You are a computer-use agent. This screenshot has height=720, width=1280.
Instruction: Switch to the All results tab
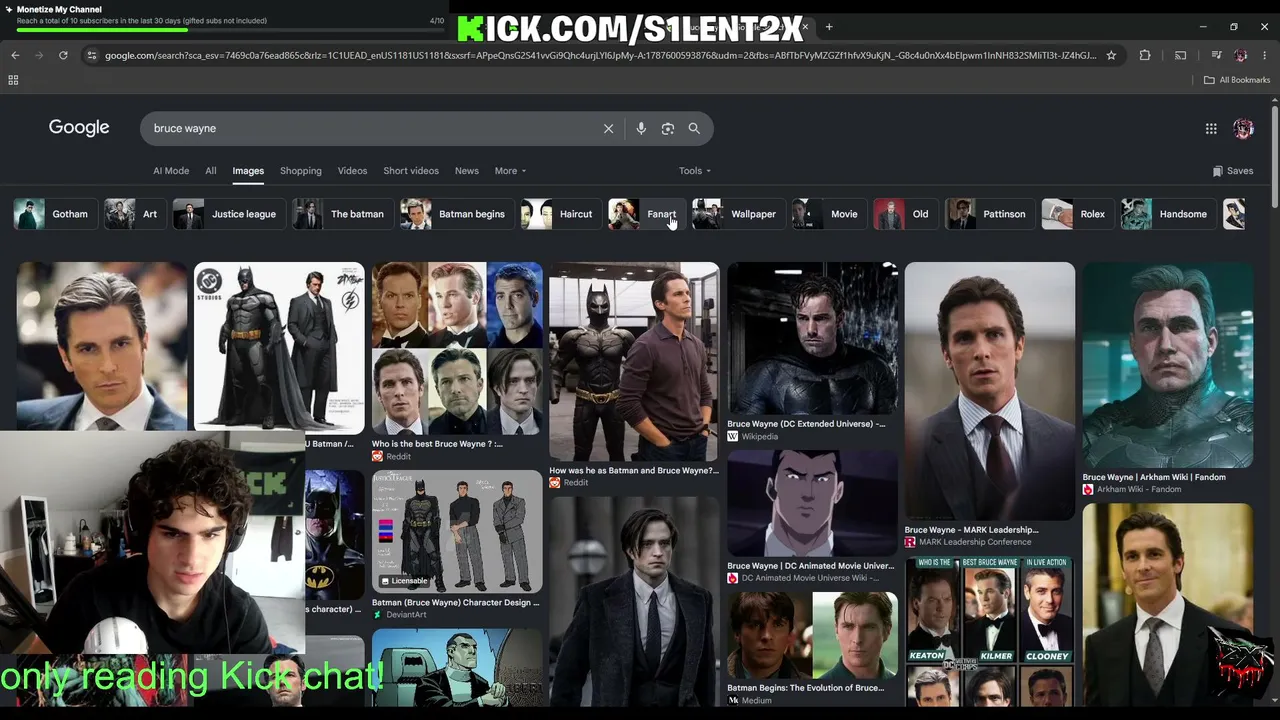pyautogui.click(x=211, y=171)
